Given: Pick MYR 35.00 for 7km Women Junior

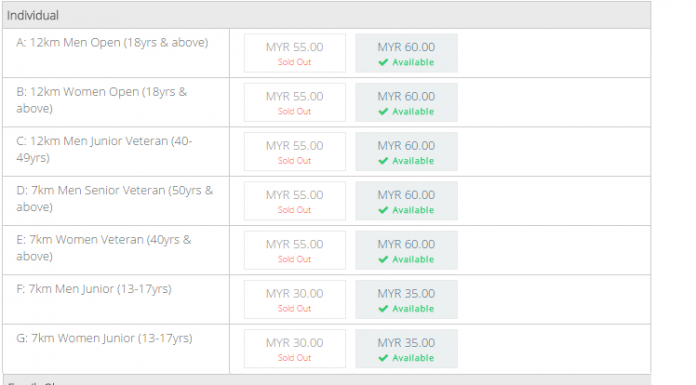Looking at the screenshot, I should pos(406,349).
